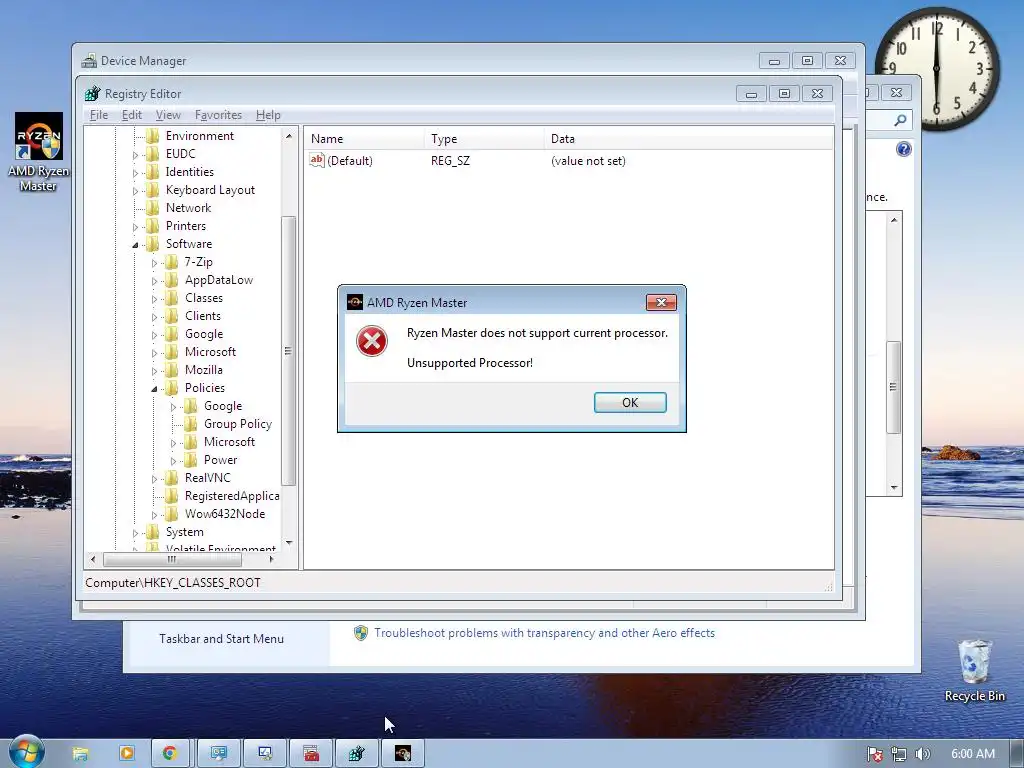Select the System registry key
Screen dimensions: 1024x768
[x=184, y=532]
